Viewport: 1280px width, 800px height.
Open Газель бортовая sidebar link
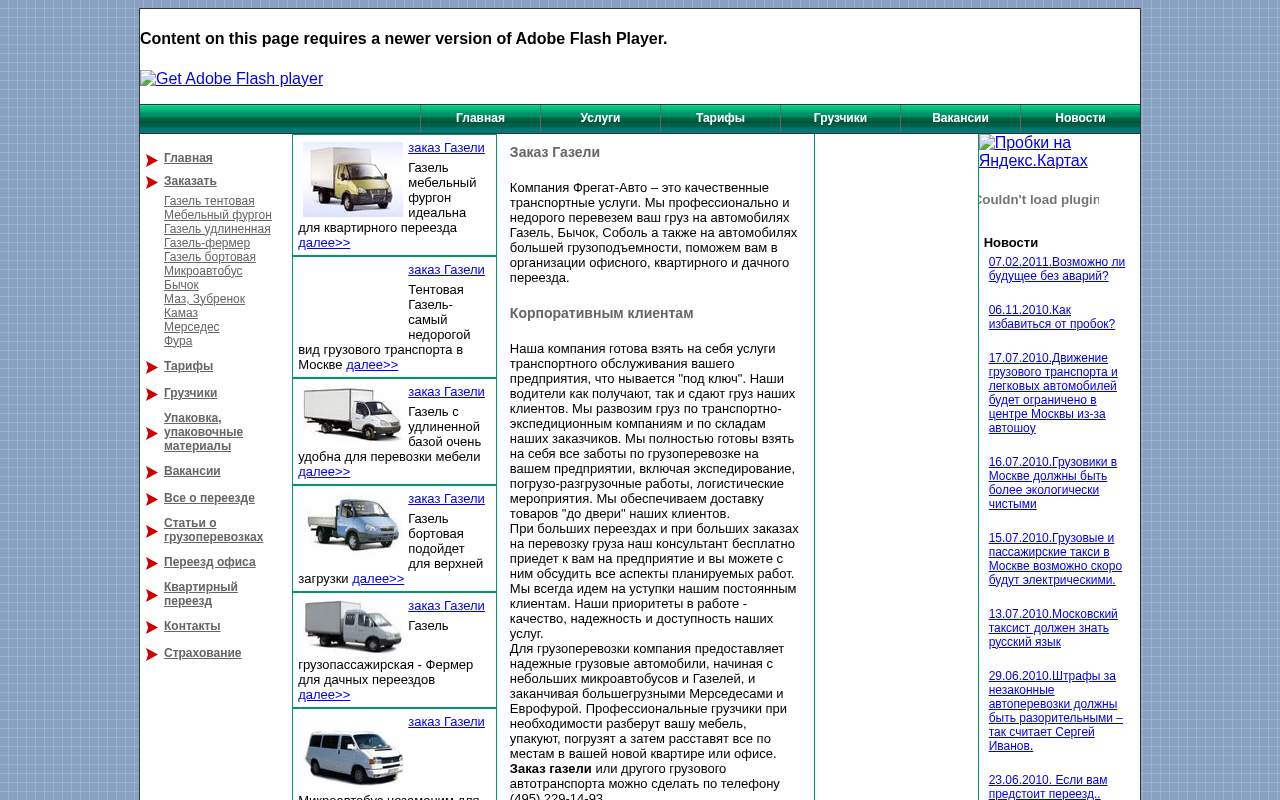(210, 257)
